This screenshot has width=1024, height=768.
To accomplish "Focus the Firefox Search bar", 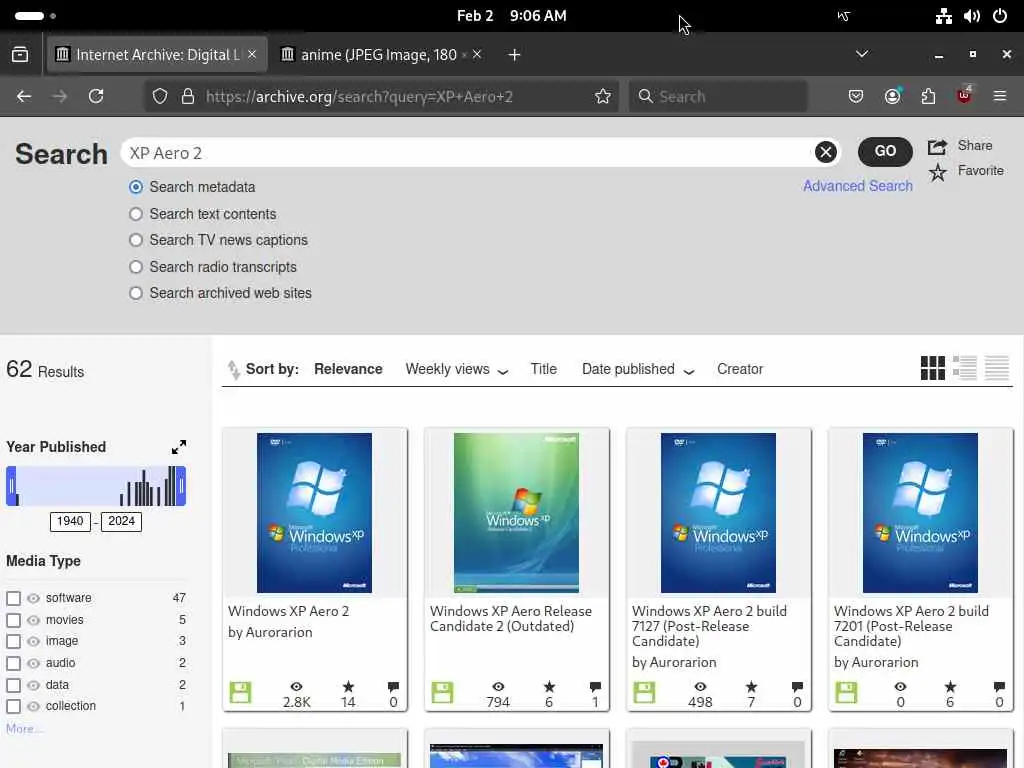I will click(x=717, y=97).
